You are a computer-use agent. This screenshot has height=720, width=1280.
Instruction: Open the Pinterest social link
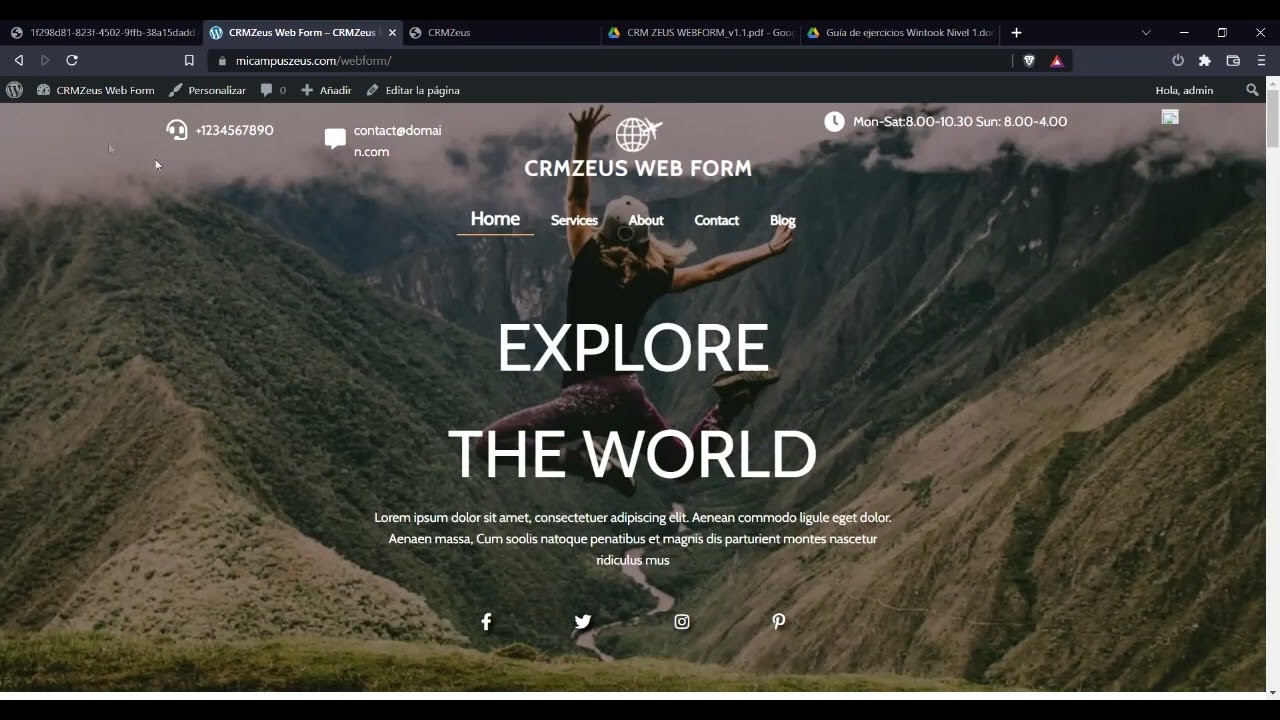click(779, 622)
